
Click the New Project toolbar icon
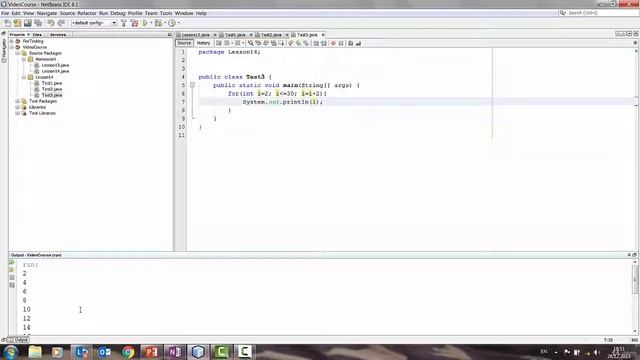[x=18, y=23]
